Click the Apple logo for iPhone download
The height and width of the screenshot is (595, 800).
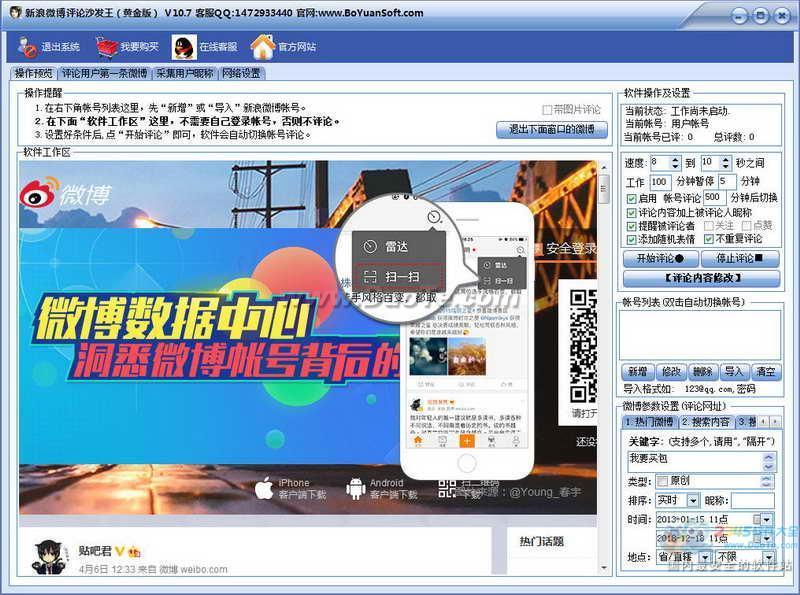264,488
